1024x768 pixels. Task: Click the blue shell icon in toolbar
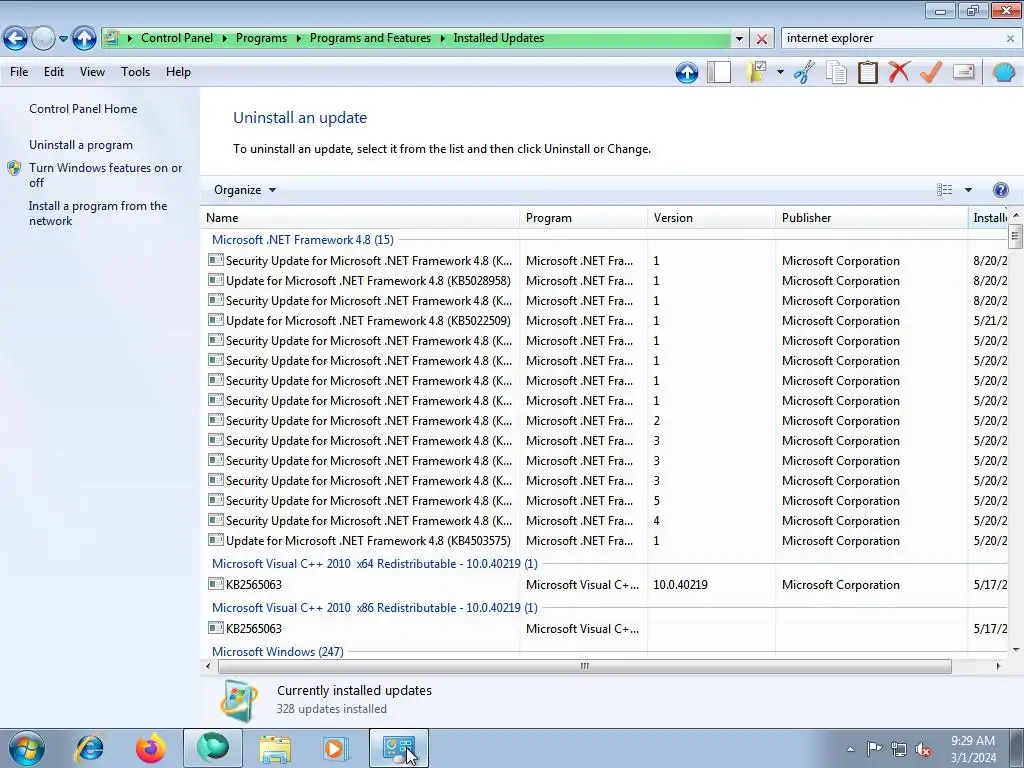coord(1004,71)
